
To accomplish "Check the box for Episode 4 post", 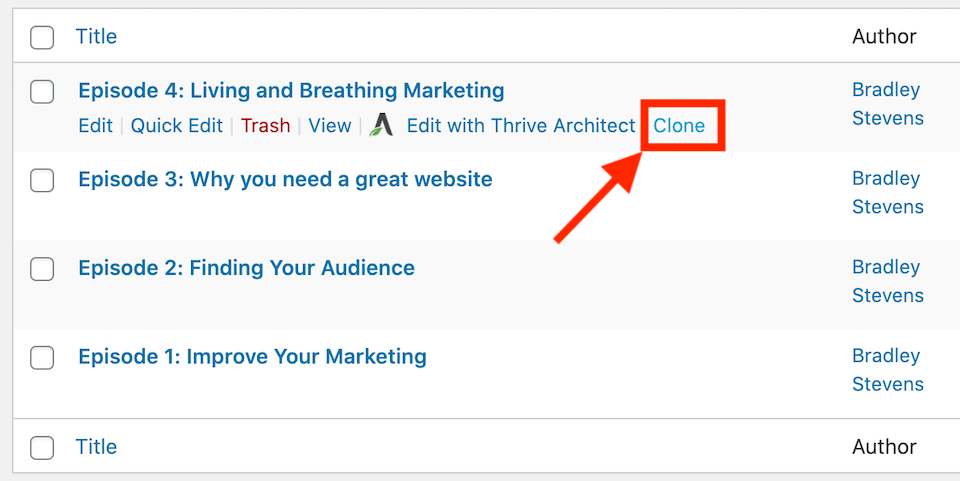I will click(42, 92).
